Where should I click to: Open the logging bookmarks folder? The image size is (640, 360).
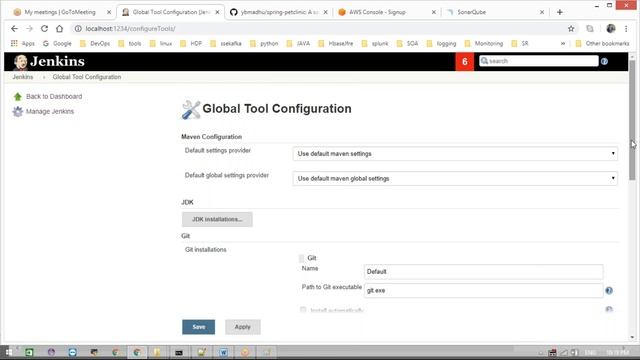tap(441, 43)
